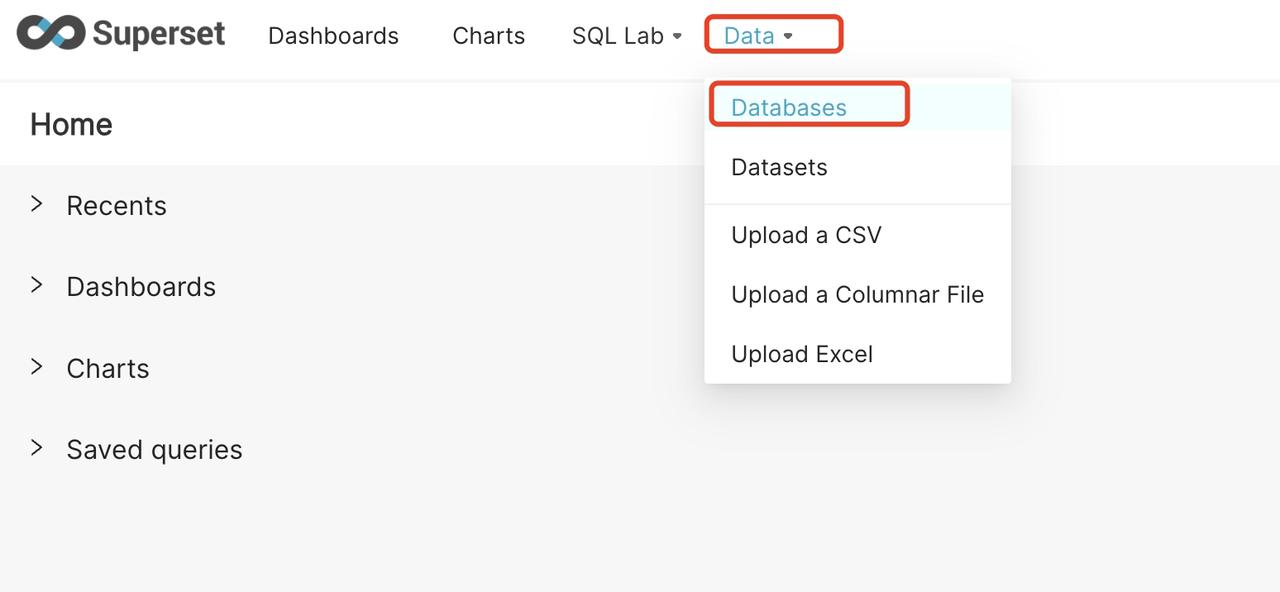The width and height of the screenshot is (1280, 592).
Task: Select Databases from Data menu
Action: 788,107
